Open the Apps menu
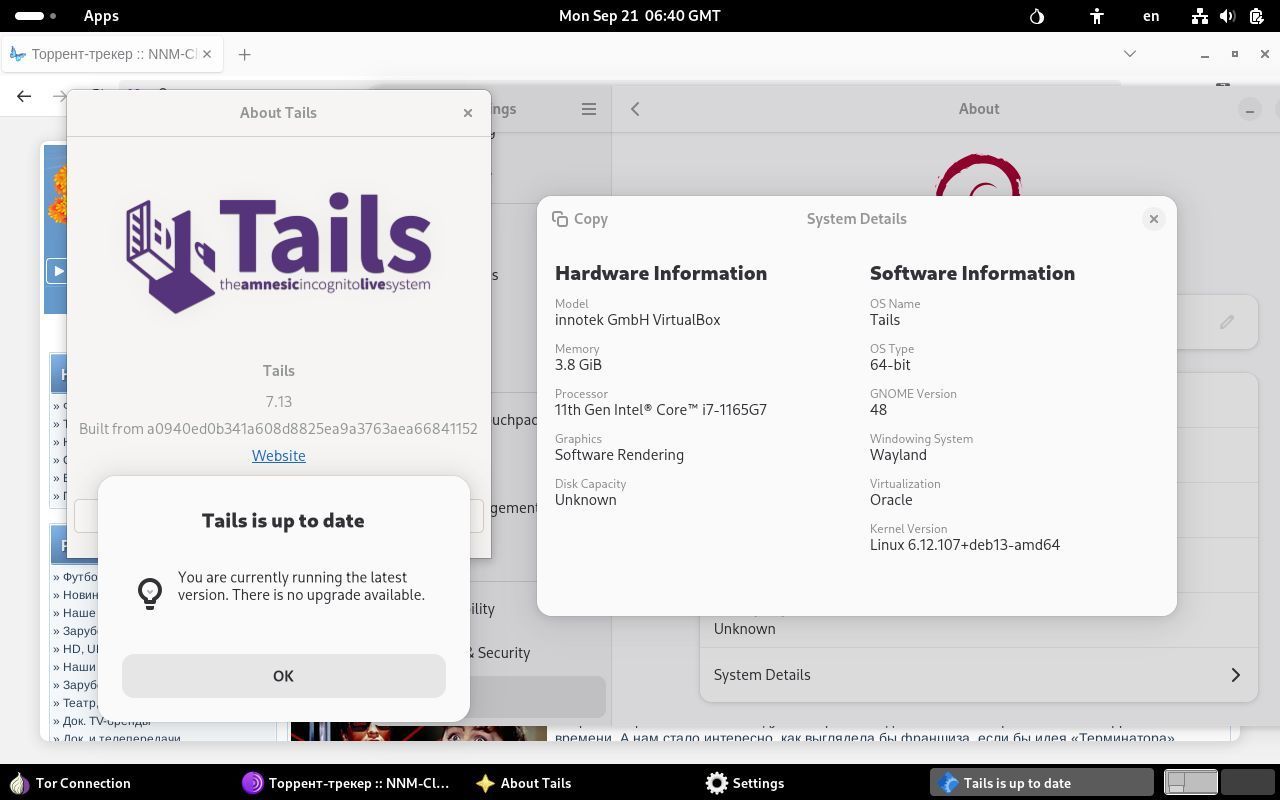1280x800 pixels. [x=101, y=16]
